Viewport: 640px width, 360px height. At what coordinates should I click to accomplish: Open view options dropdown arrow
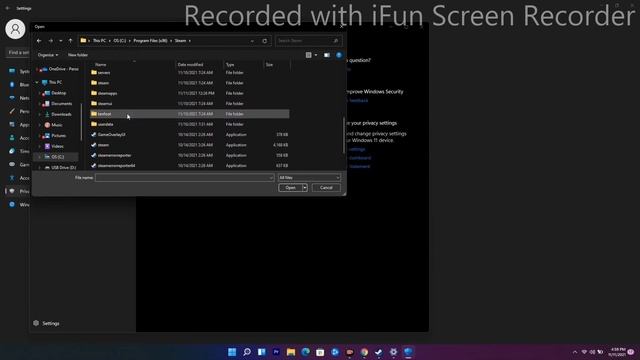coord(316,55)
